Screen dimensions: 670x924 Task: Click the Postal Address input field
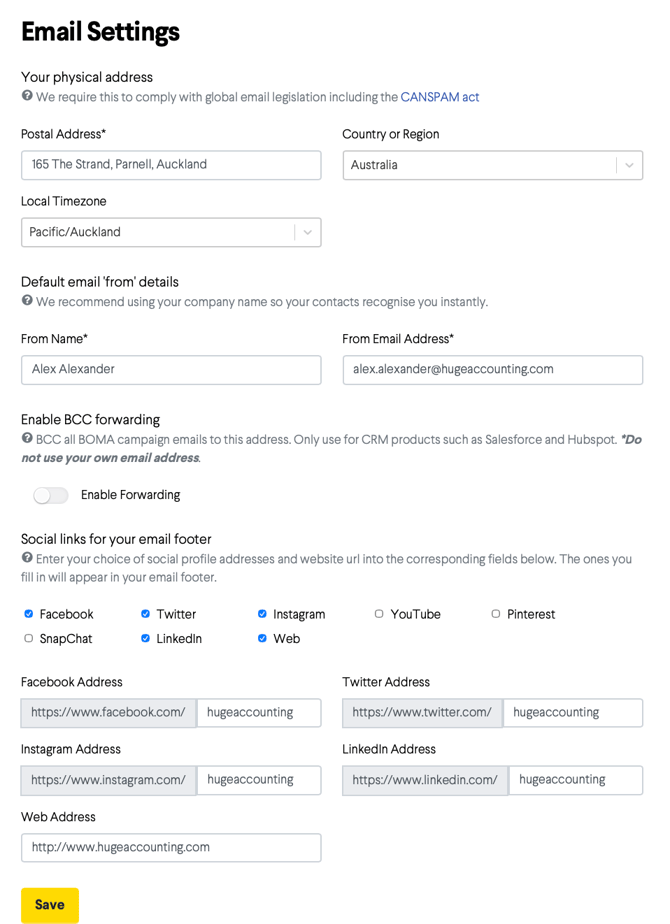[171, 165]
